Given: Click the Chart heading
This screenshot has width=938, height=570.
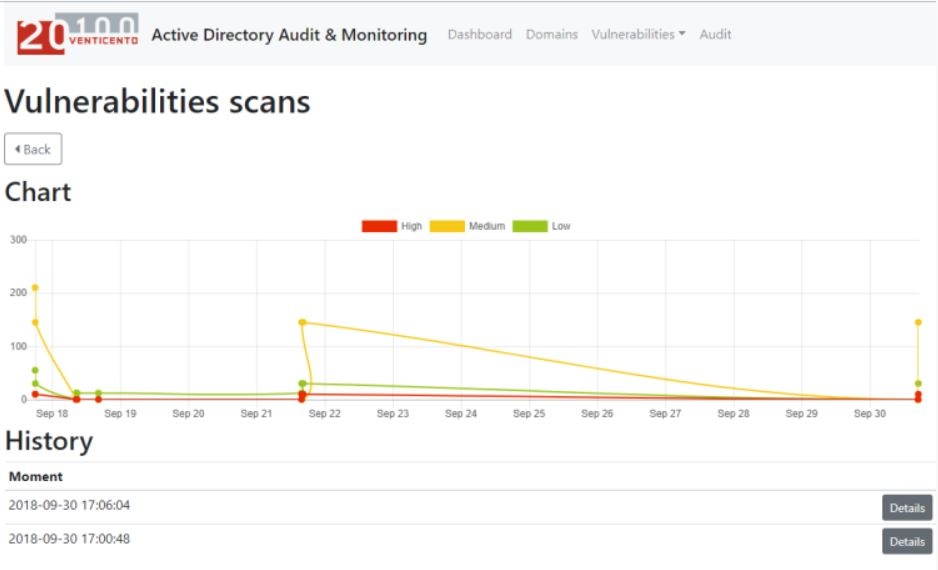Looking at the screenshot, I should coord(38,192).
